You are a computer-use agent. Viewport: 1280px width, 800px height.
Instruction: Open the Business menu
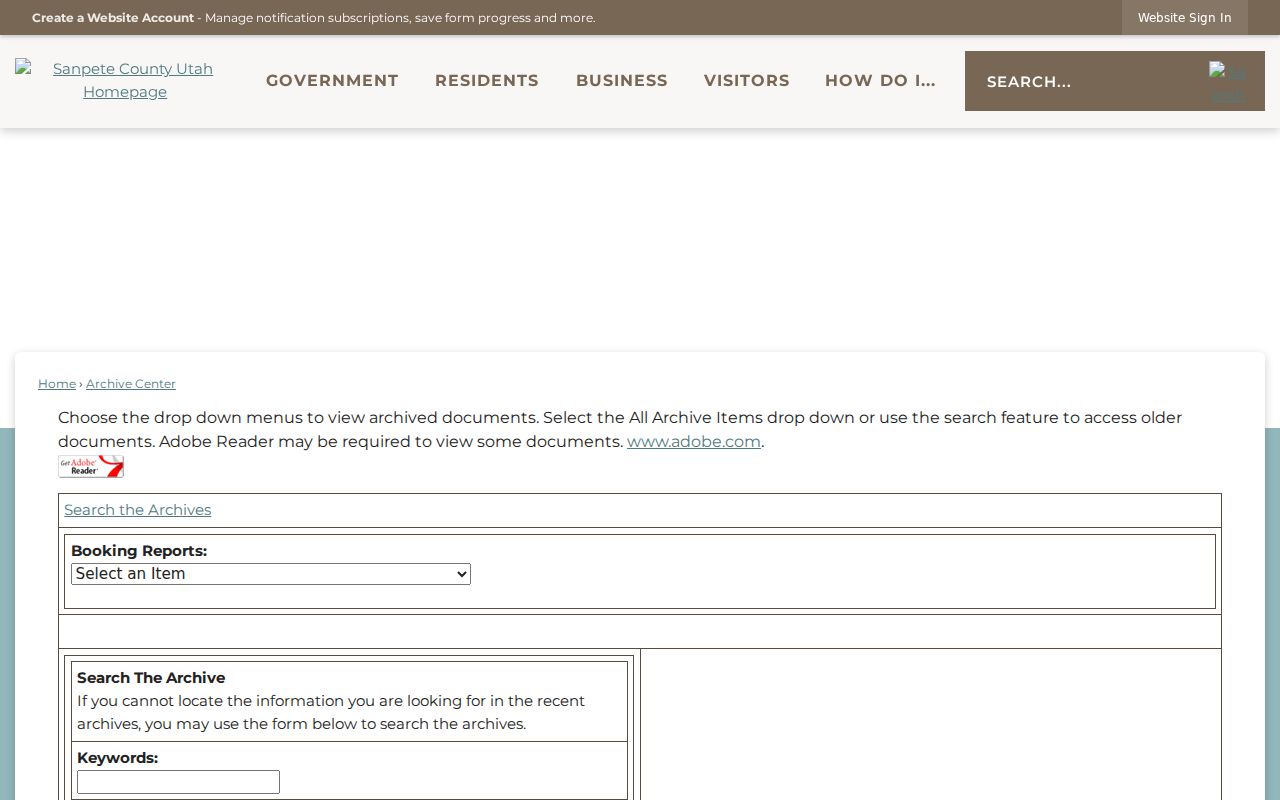point(622,81)
